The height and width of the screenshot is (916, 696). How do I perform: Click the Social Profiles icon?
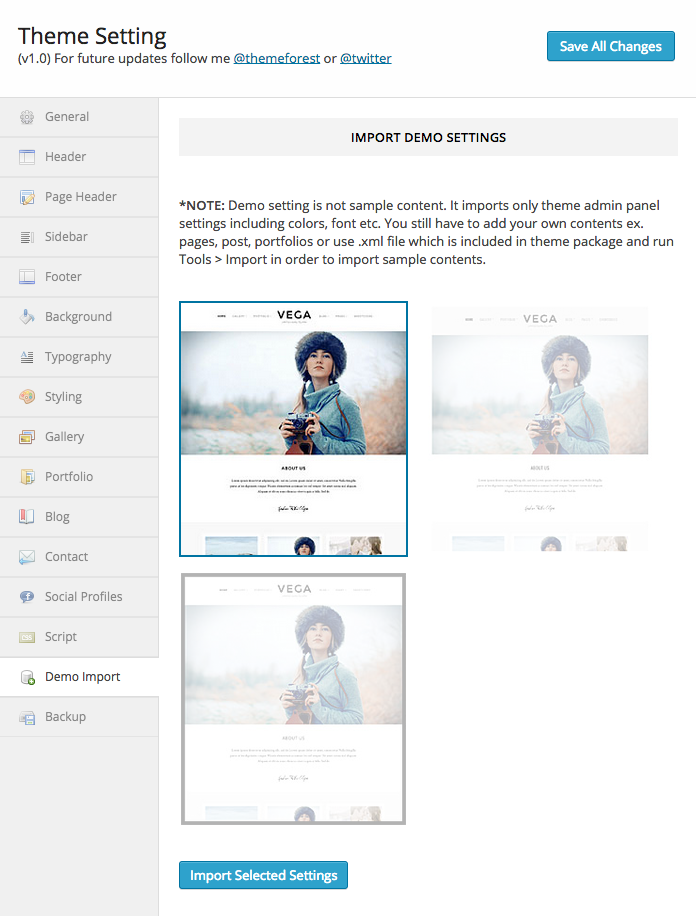point(27,597)
